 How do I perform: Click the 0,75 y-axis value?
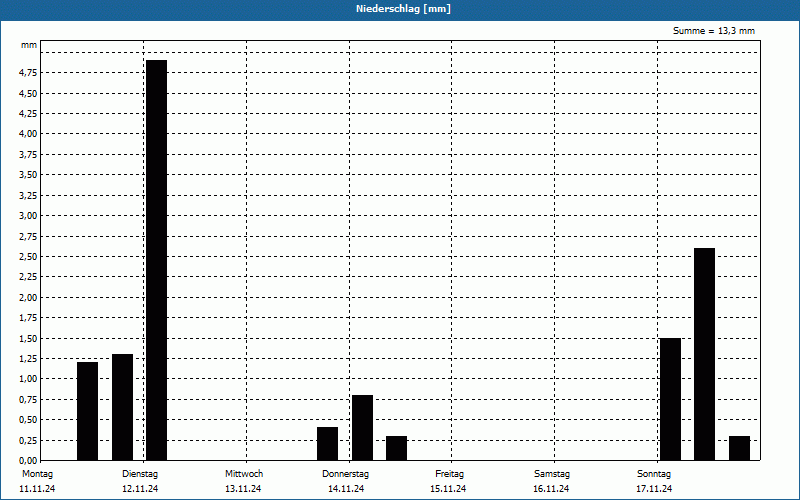point(28,399)
